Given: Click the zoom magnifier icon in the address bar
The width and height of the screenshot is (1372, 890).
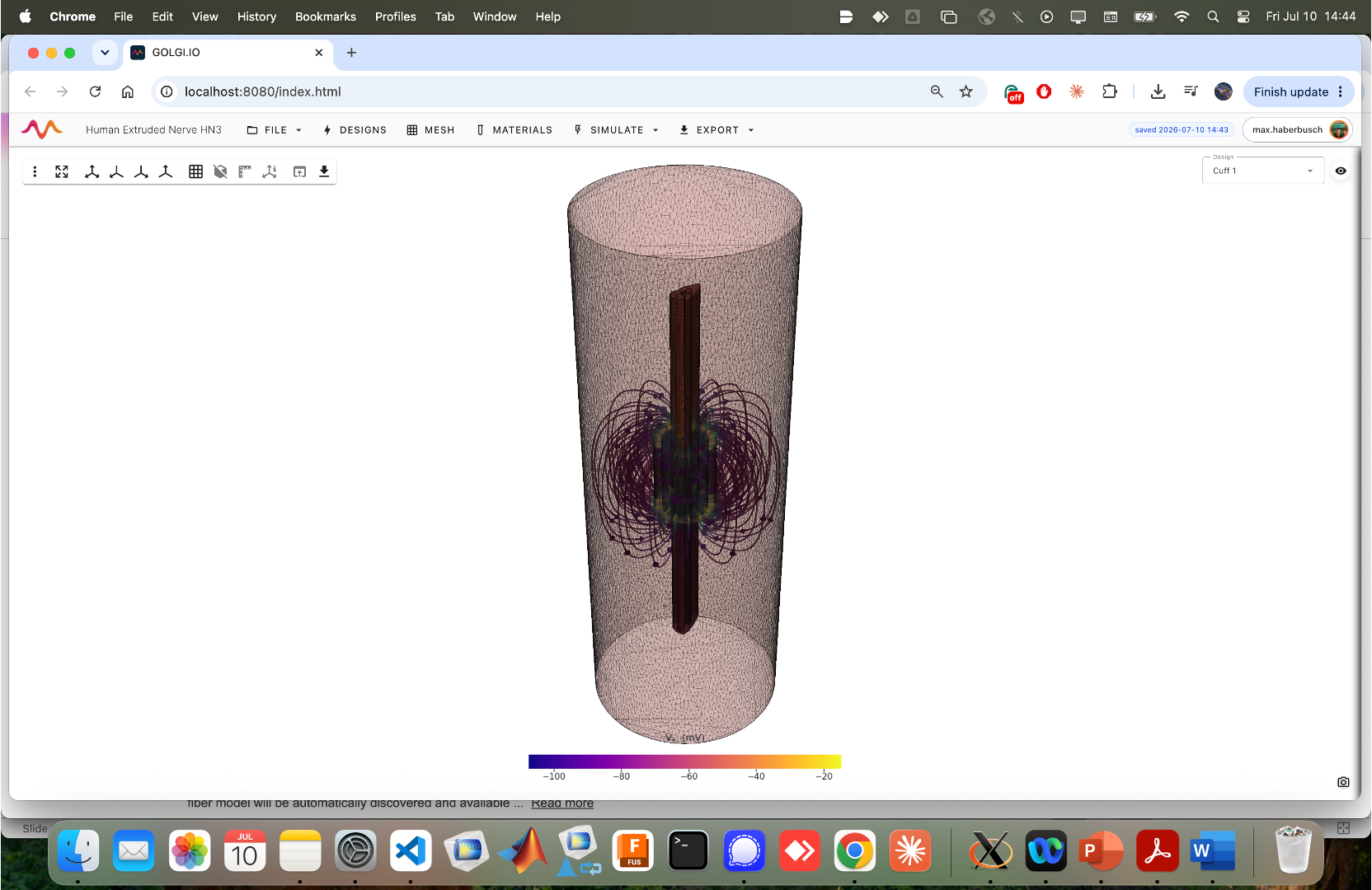Looking at the screenshot, I should [x=937, y=91].
